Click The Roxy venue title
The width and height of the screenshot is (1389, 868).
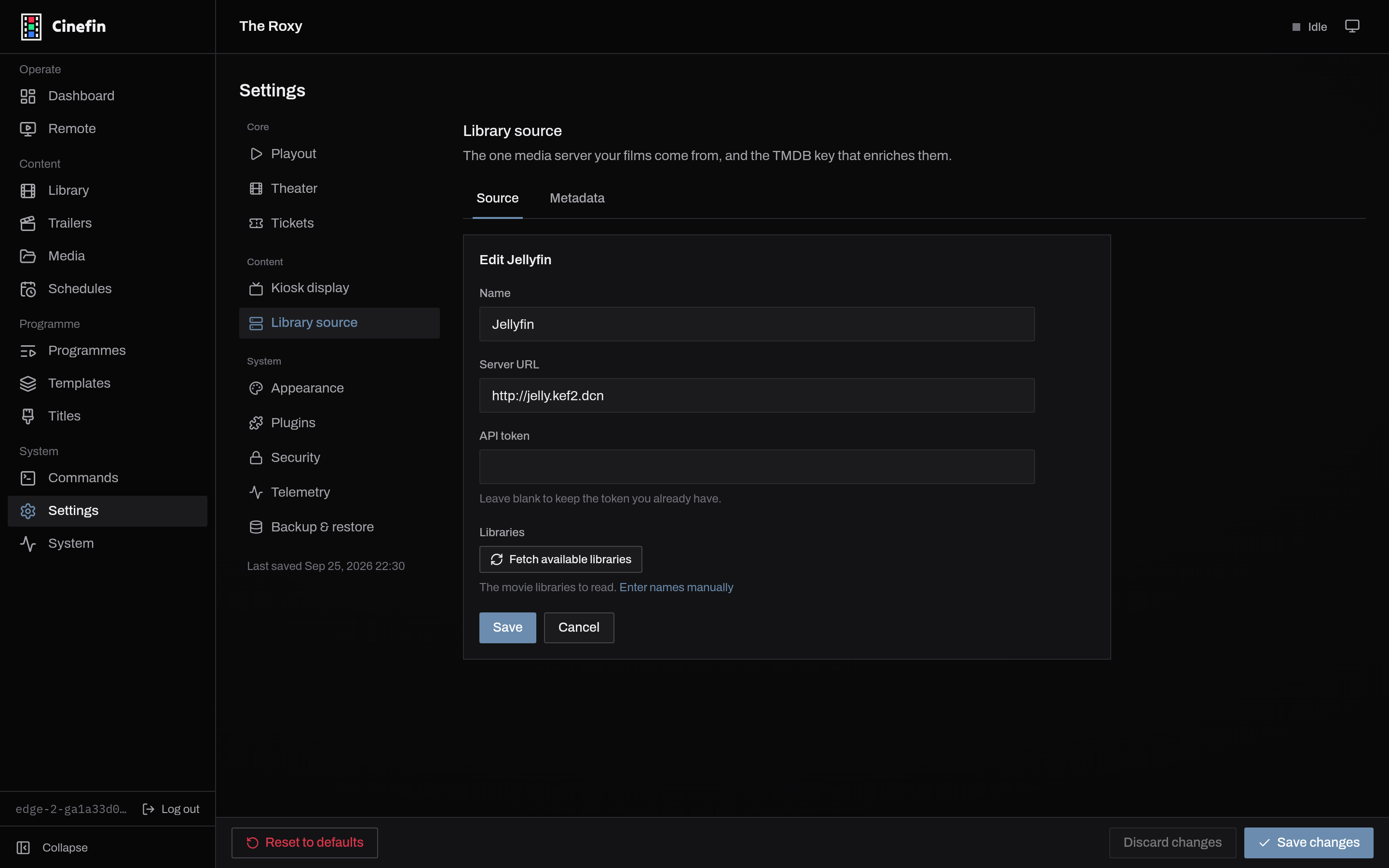pos(271,27)
